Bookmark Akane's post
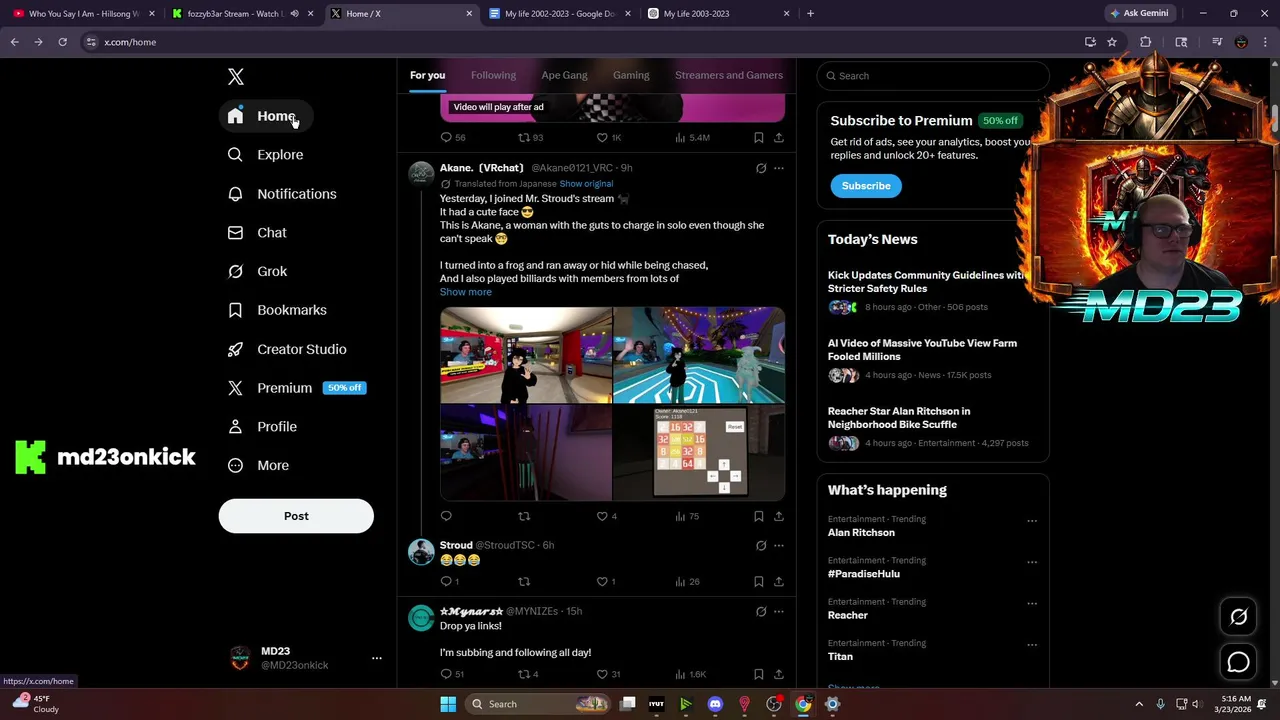 (758, 516)
